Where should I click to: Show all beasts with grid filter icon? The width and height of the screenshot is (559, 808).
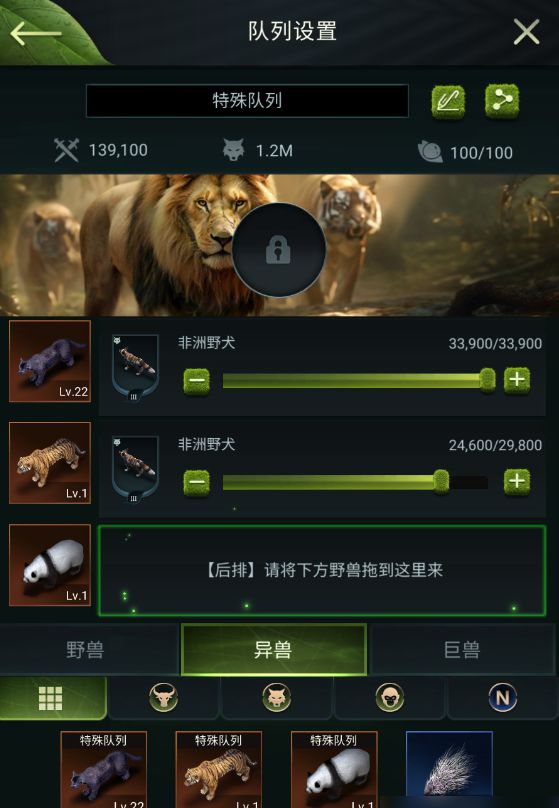click(x=50, y=698)
